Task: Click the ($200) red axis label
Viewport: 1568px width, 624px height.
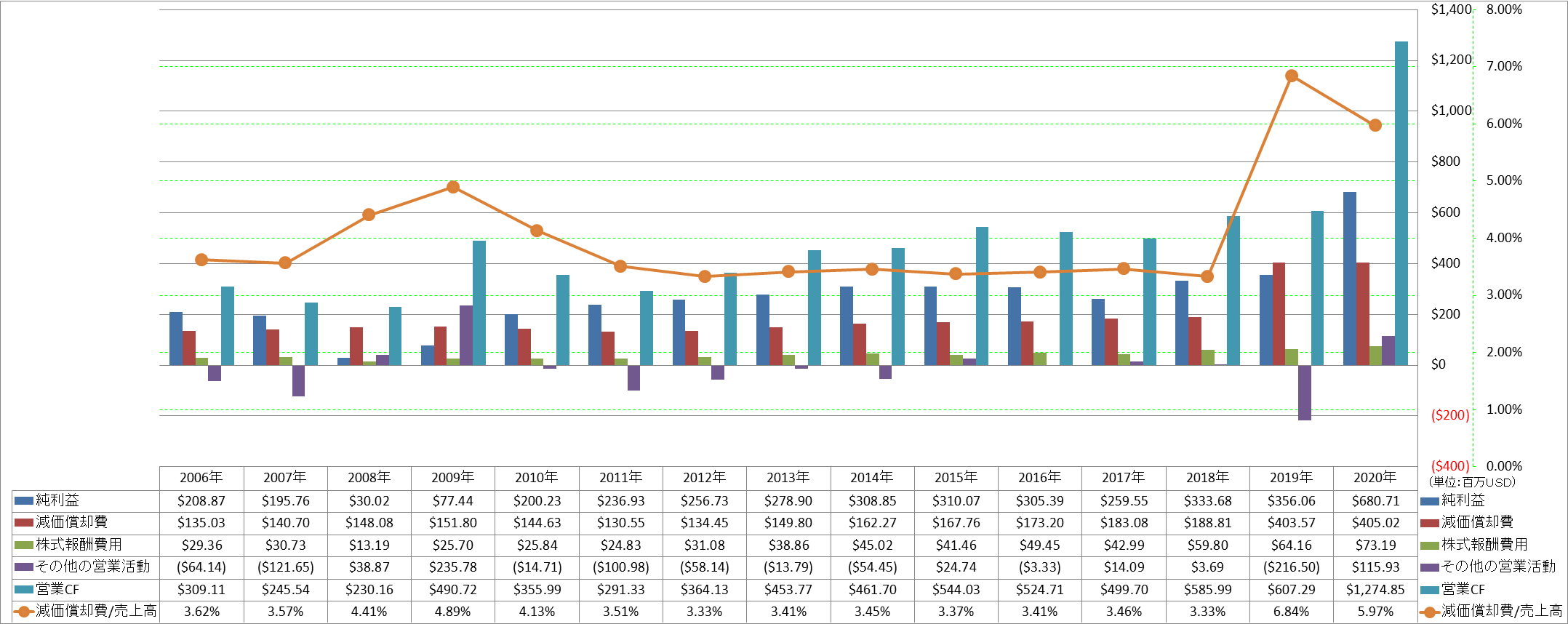Action: (x=1450, y=415)
